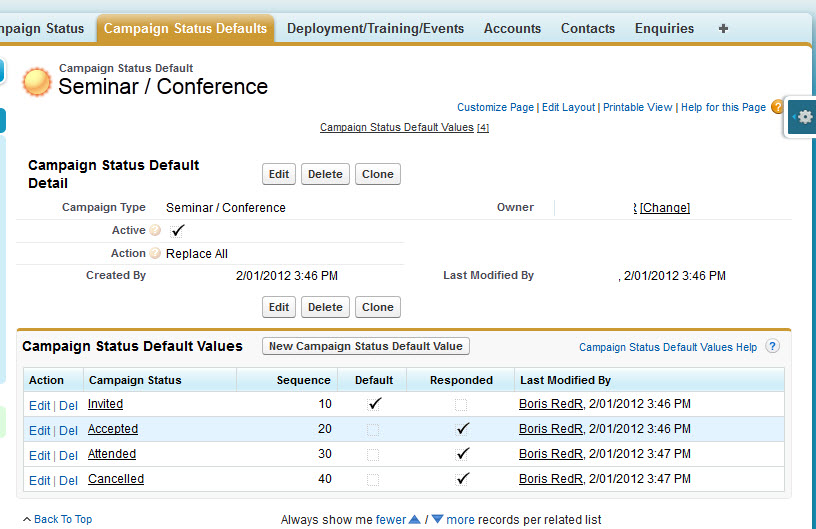Switch to Campaign Status Defaults tab
Image resolution: width=816 pixels, height=529 pixels.
[185, 29]
